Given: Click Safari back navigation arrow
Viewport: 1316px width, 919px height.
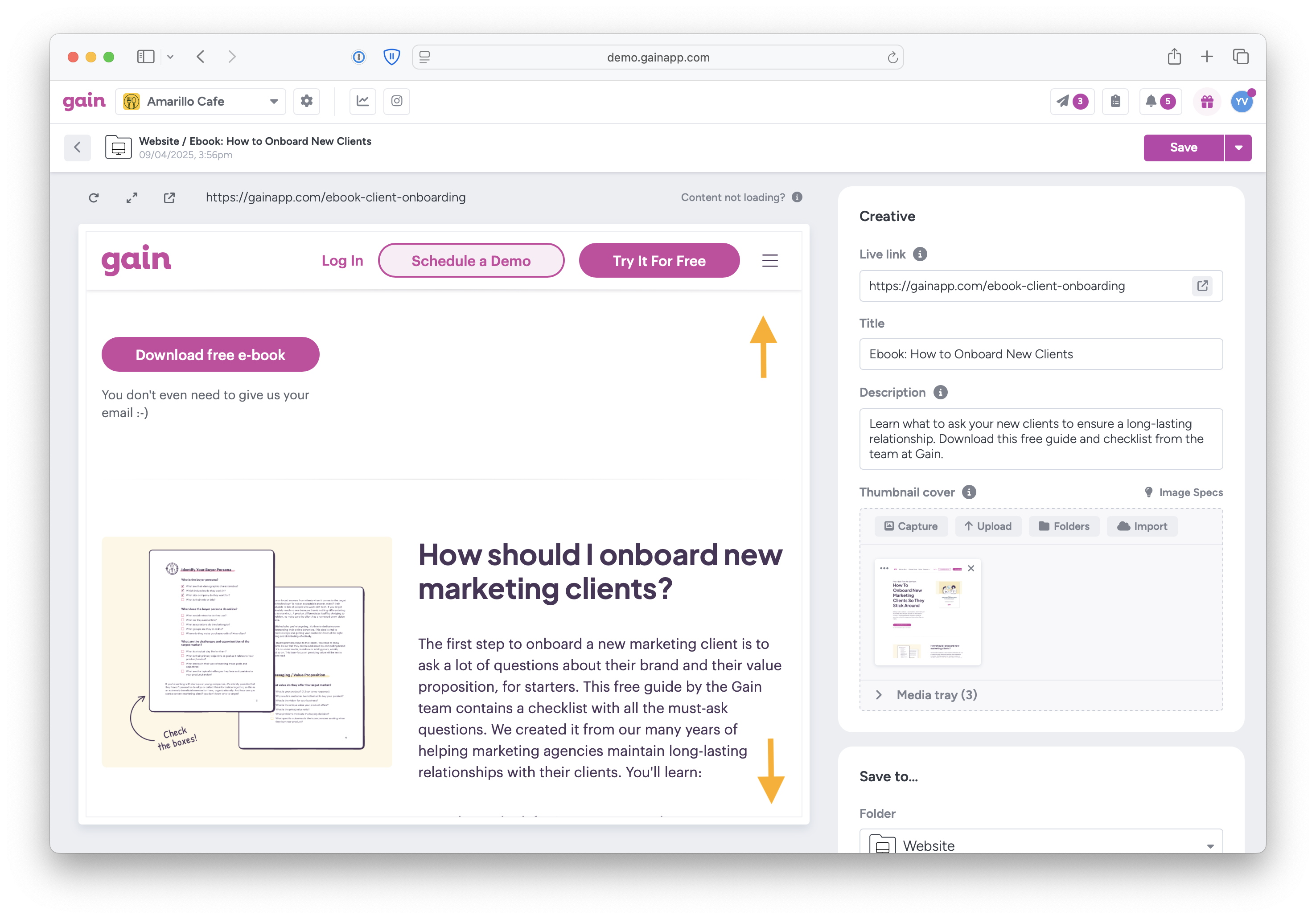Looking at the screenshot, I should [x=201, y=56].
